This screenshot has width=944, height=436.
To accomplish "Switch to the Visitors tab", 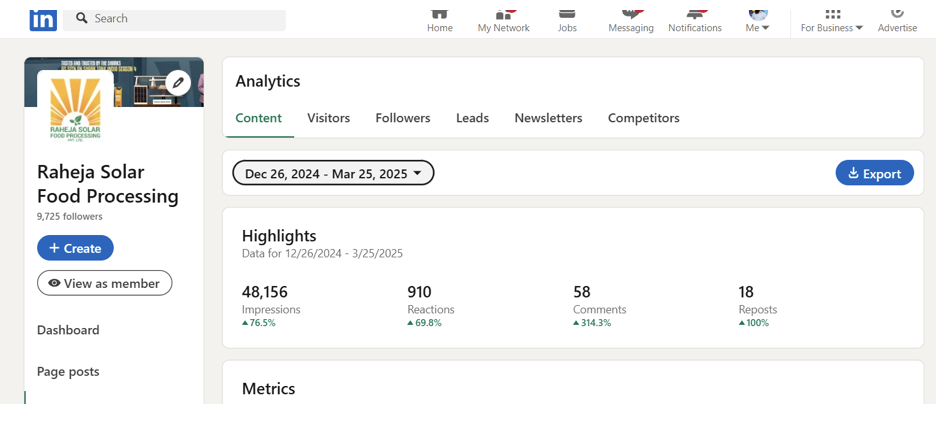I will [328, 118].
